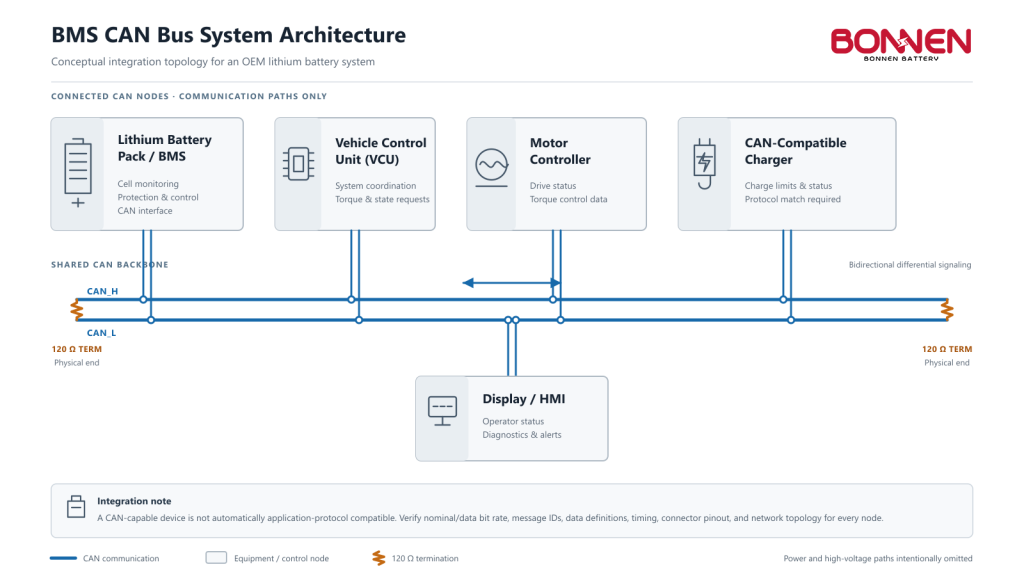Click the blue line sample of the CAN communication legend
The height and width of the screenshot is (576, 1024).
[x=63, y=558]
